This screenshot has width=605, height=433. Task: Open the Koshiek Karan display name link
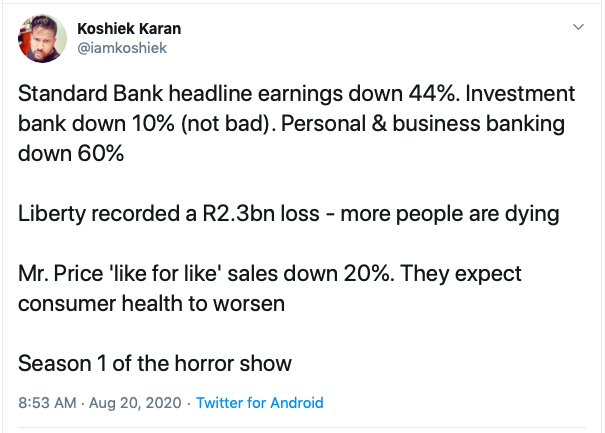[x=129, y=29]
